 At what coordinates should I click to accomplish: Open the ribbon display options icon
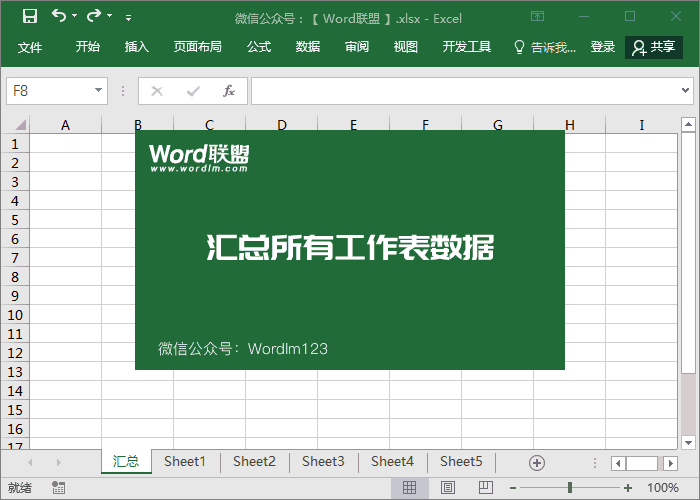point(538,17)
